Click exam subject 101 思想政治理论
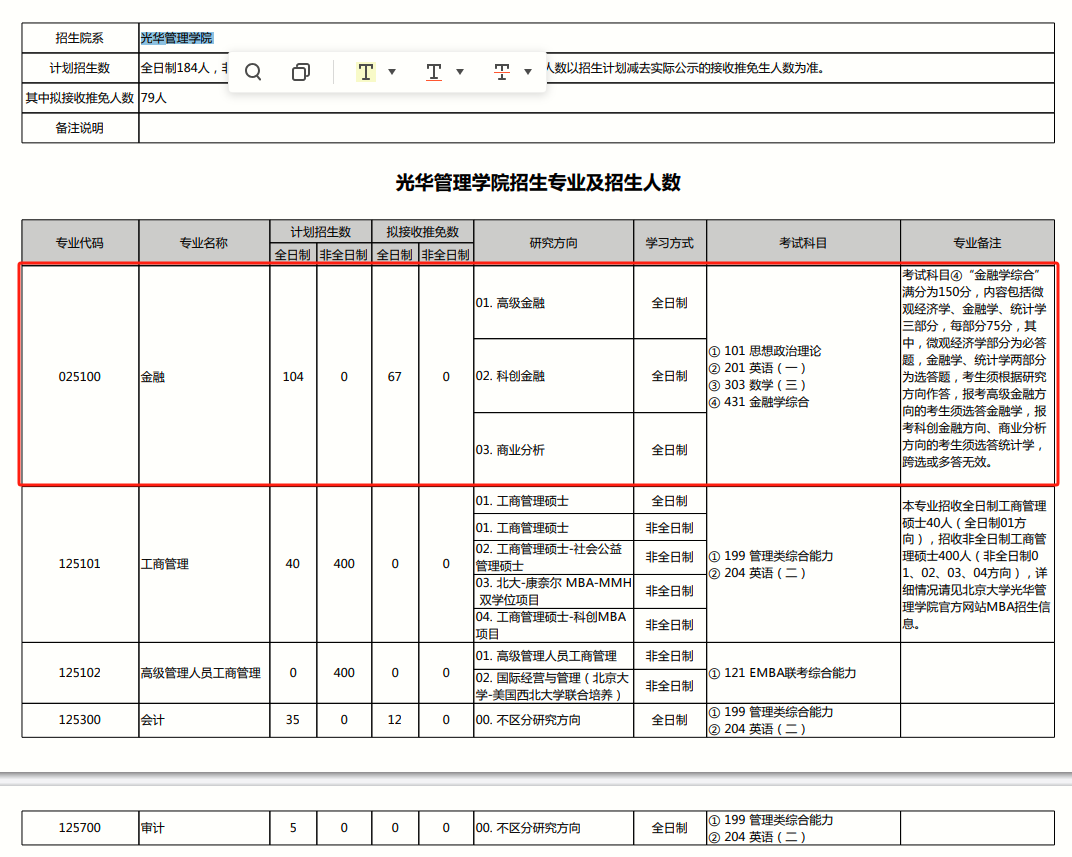 point(766,351)
